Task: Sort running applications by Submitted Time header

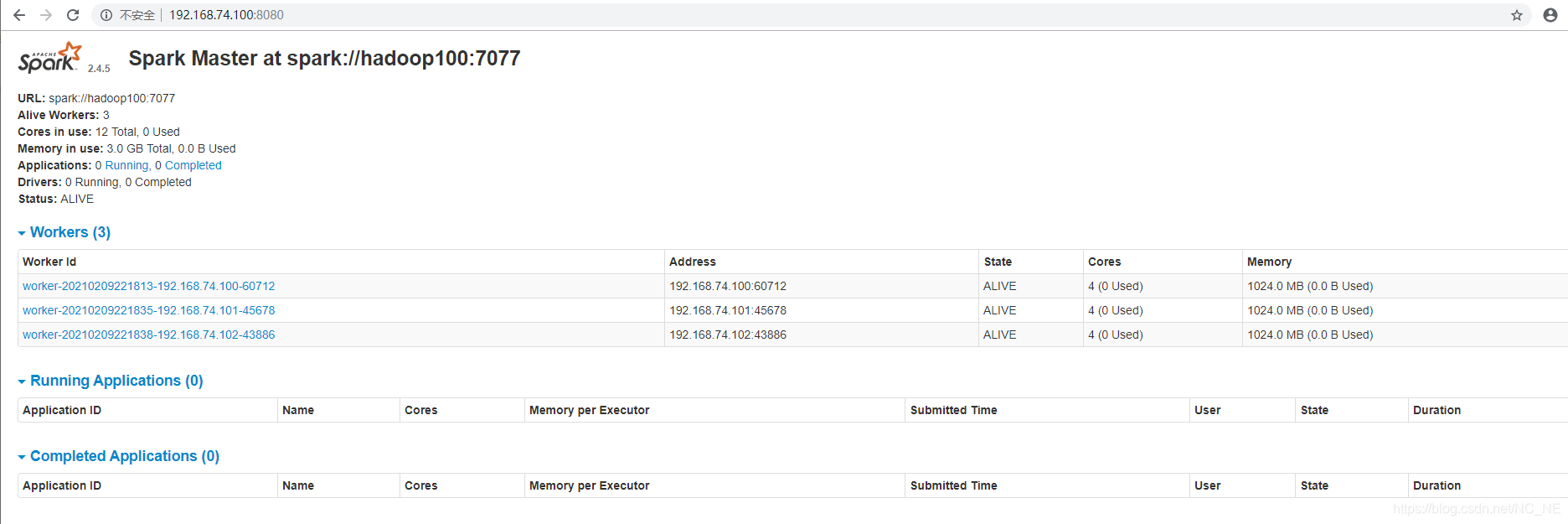Action: click(953, 410)
